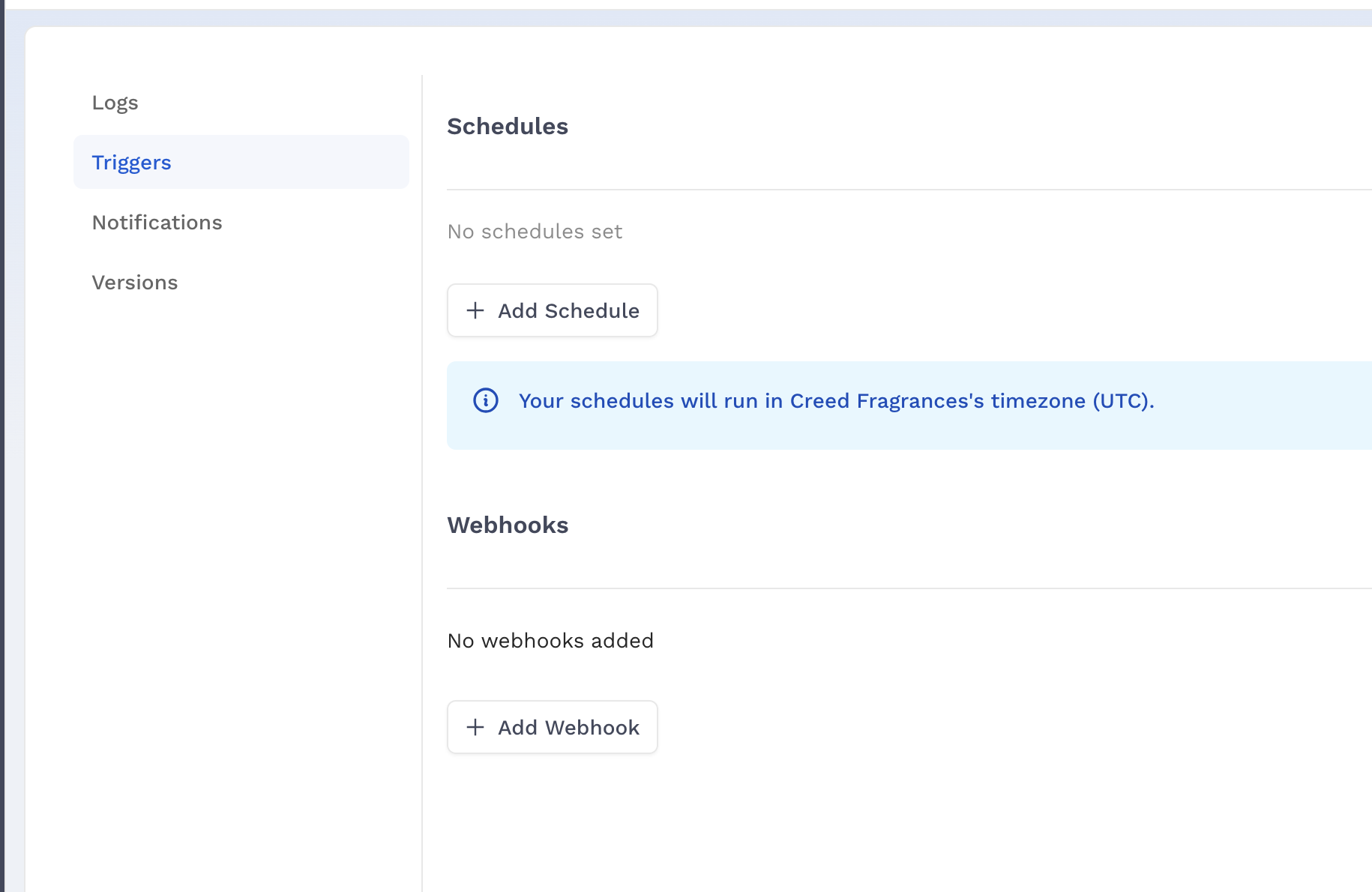Click the Add Schedule button label
The width and height of the screenshot is (1372, 892).
tap(568, 311)
